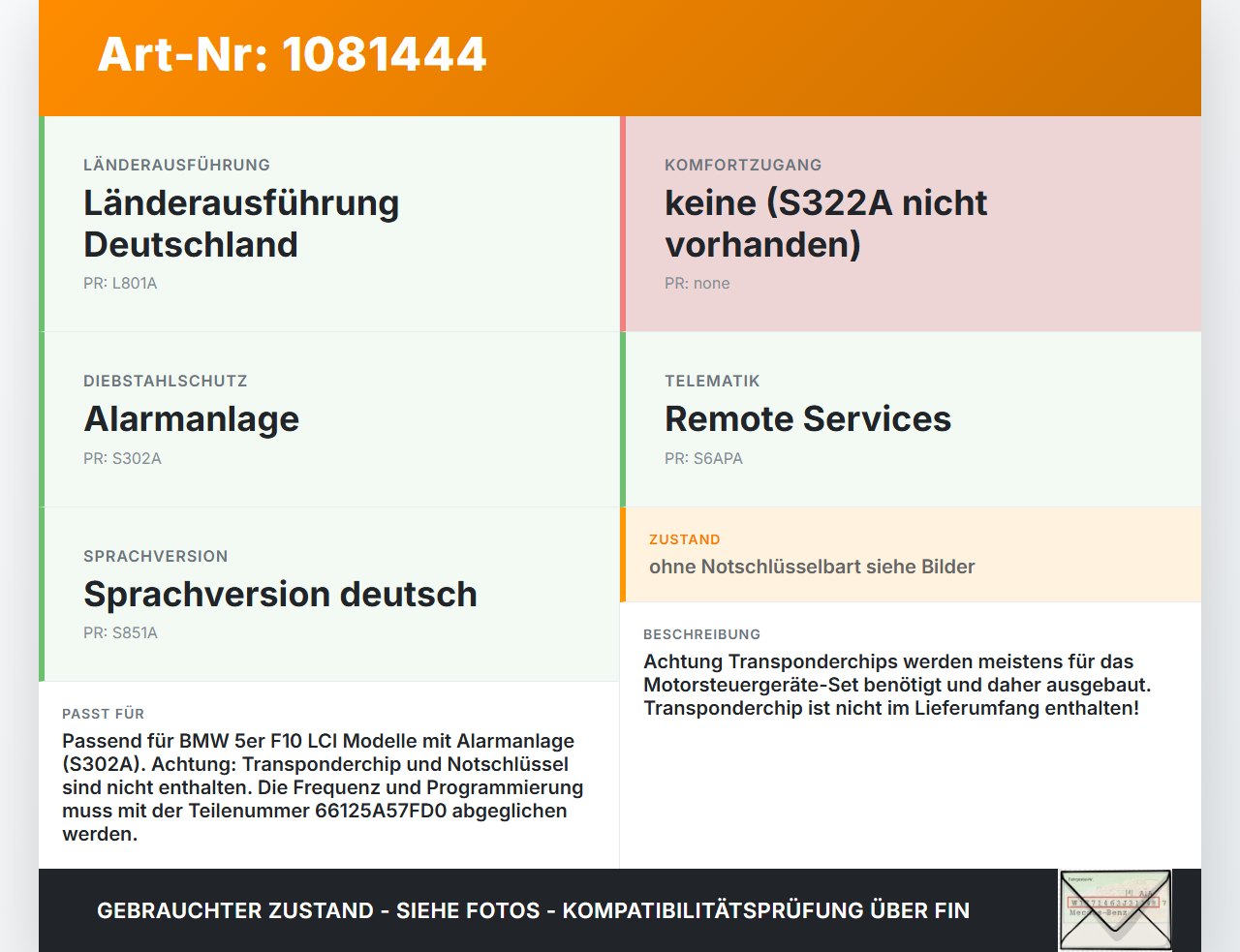Select the Komfortzugang keine card
Image resolution: width=1240 pixels, height=952 pixels.
[911, 224]
